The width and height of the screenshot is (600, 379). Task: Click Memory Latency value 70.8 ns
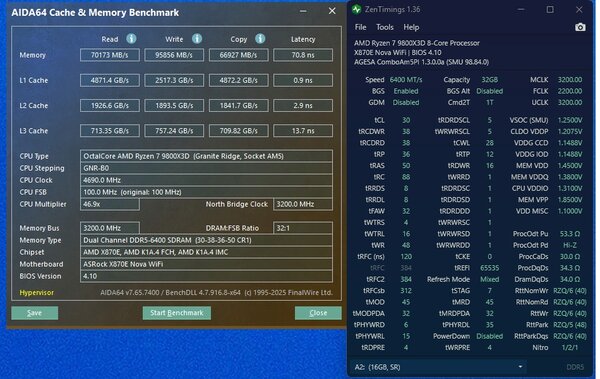(x=303, y=55)
